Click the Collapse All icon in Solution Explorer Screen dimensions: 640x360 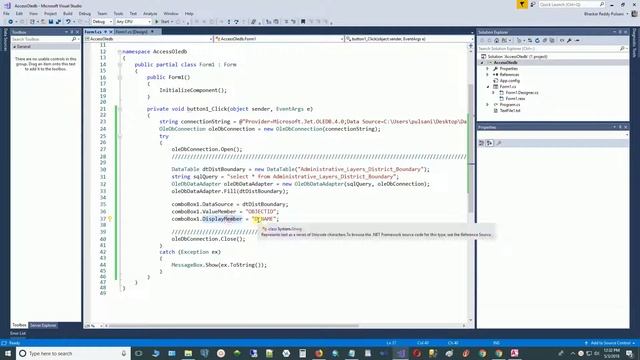point(544,40)
